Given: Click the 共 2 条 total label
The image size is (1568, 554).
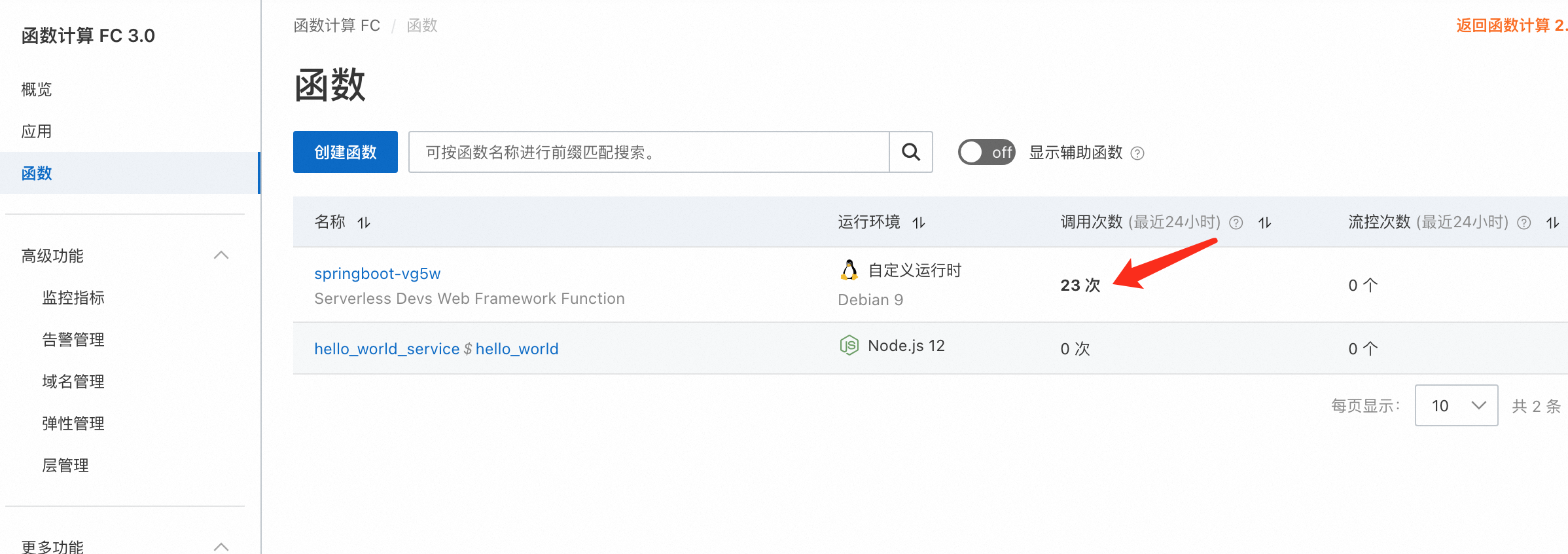Looking at the screenshot, I should (x=1536, y=406).
